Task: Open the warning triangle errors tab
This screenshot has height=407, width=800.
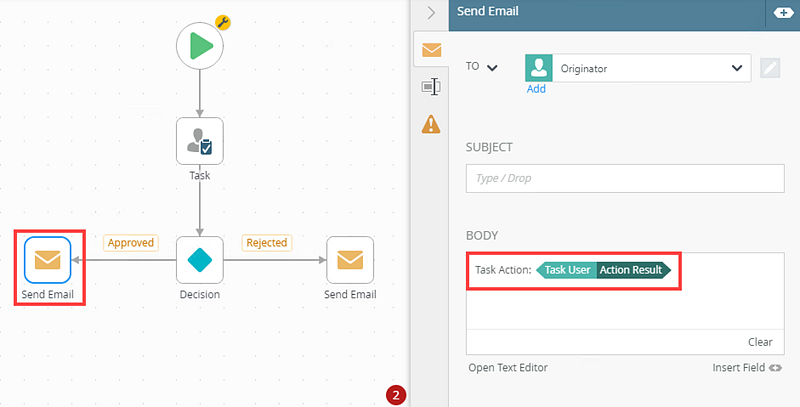Action: click(x=431, y=124)
